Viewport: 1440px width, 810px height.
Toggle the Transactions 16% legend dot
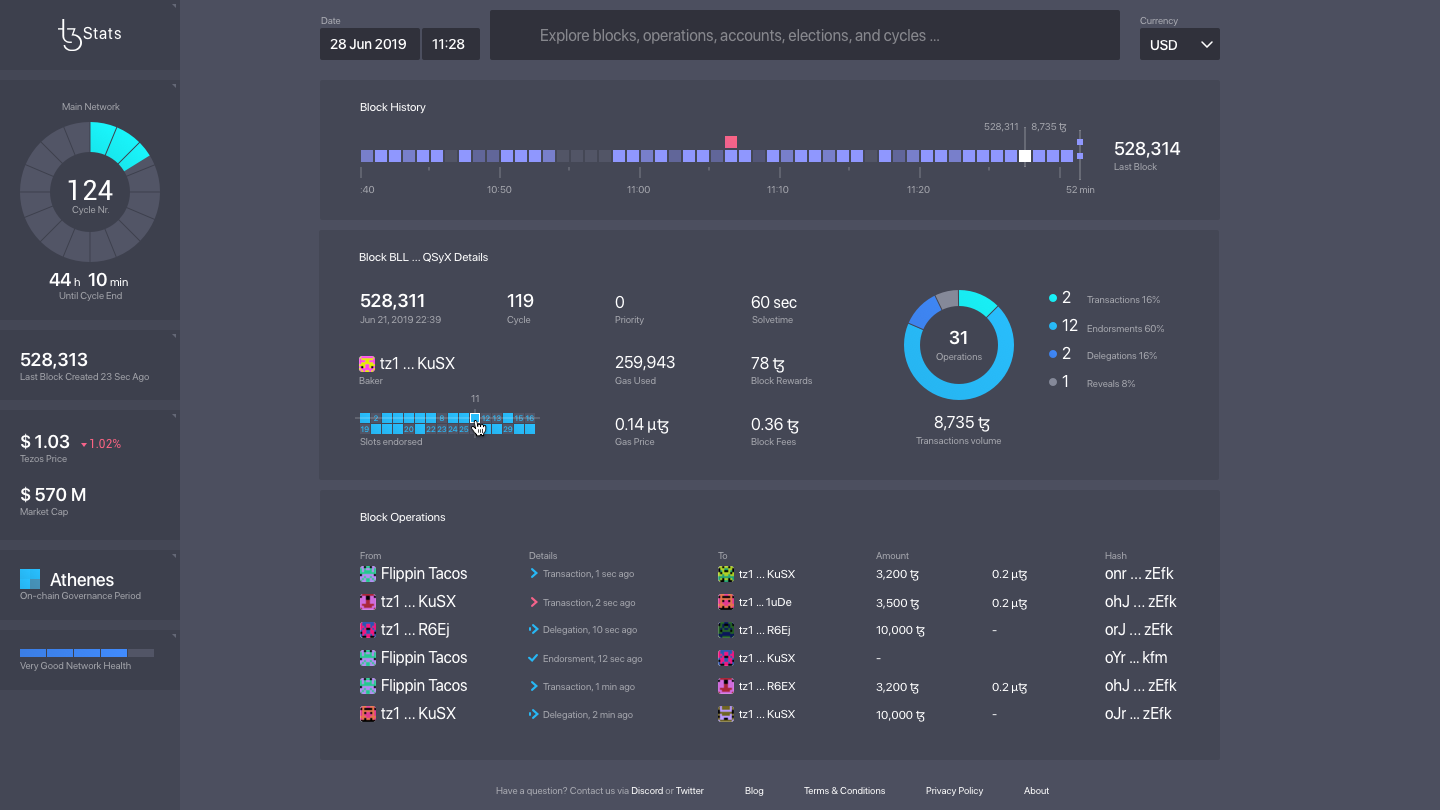pos(1051,297)
